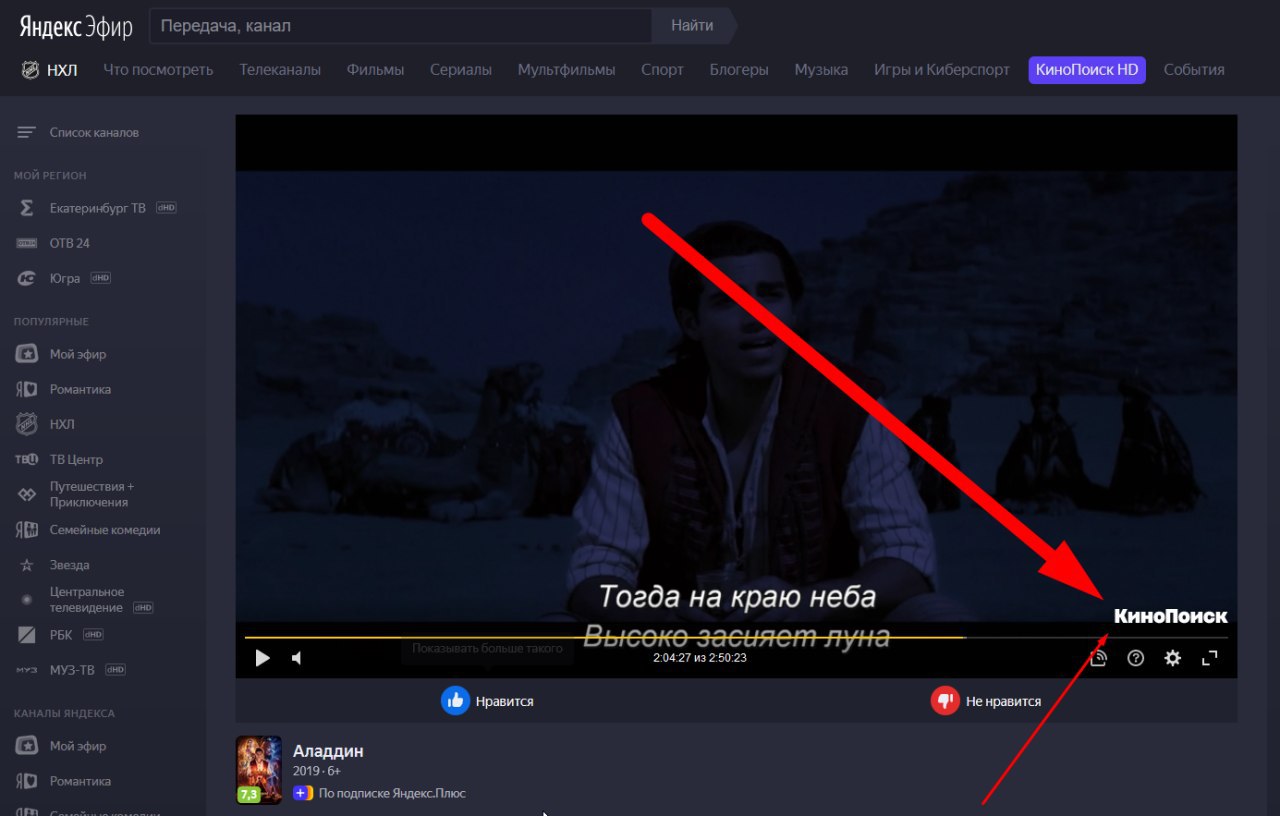Click the Екатеринбург ТВ channel name
Screen dimensions: 1280x816
98,208
